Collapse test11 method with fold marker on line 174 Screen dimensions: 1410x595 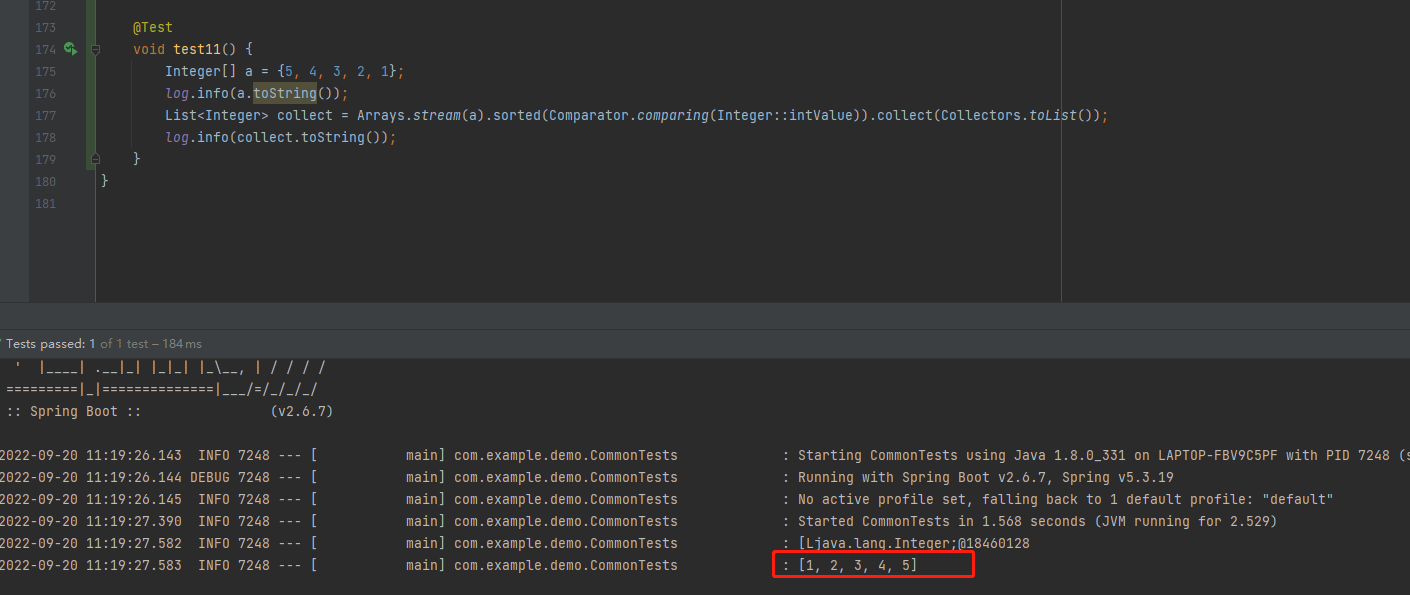(x=95, y=49)
